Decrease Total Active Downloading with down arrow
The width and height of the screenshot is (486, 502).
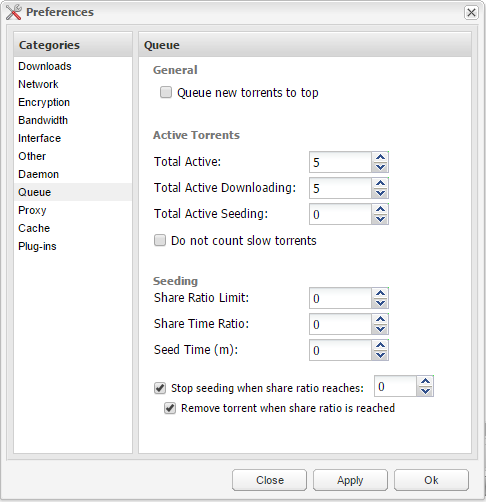pyautogui.click(x=380, y=193)
